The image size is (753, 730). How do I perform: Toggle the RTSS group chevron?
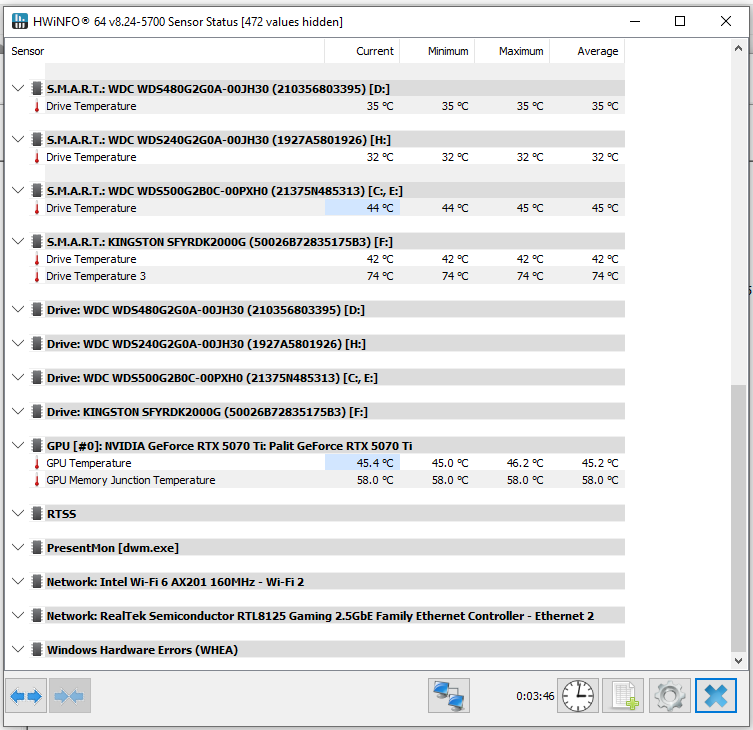click(x=18, y=513)
